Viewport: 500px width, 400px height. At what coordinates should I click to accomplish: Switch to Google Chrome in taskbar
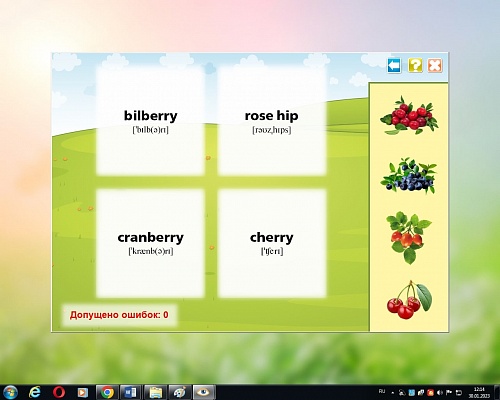(107, 392)
